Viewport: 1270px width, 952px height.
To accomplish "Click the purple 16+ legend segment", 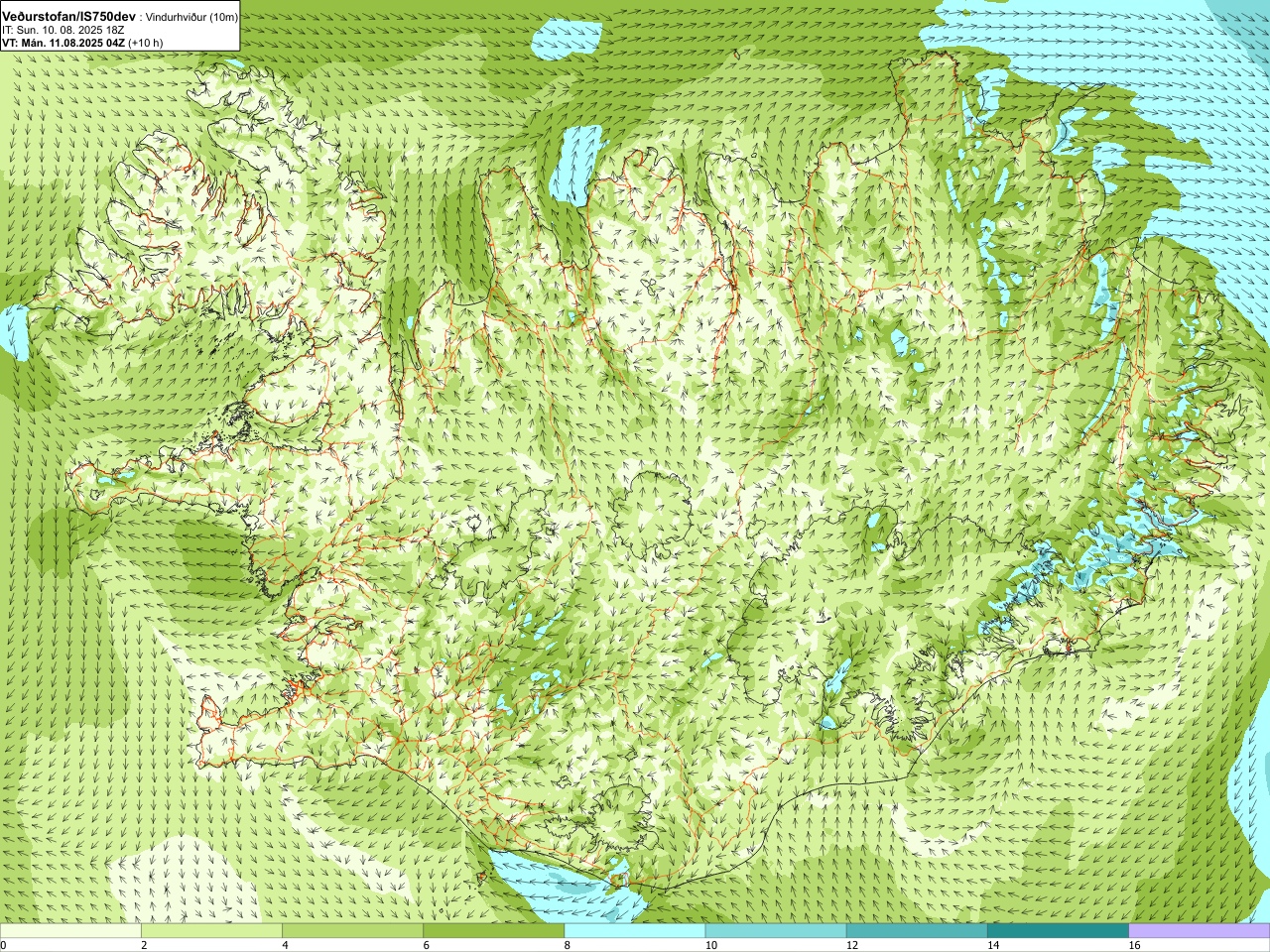I will coord(1200,931).
